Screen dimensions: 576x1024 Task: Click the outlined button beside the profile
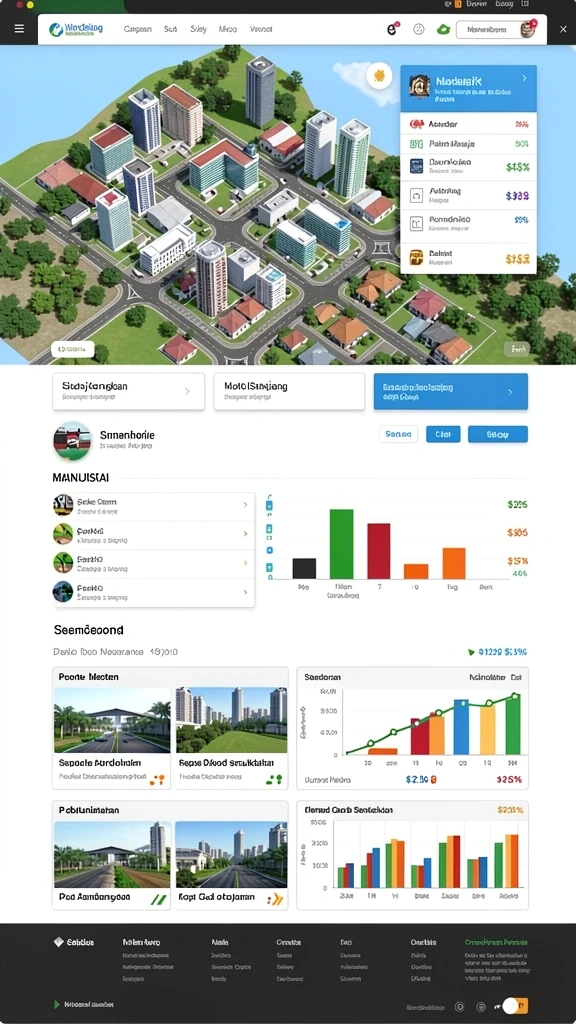point(398,434)
